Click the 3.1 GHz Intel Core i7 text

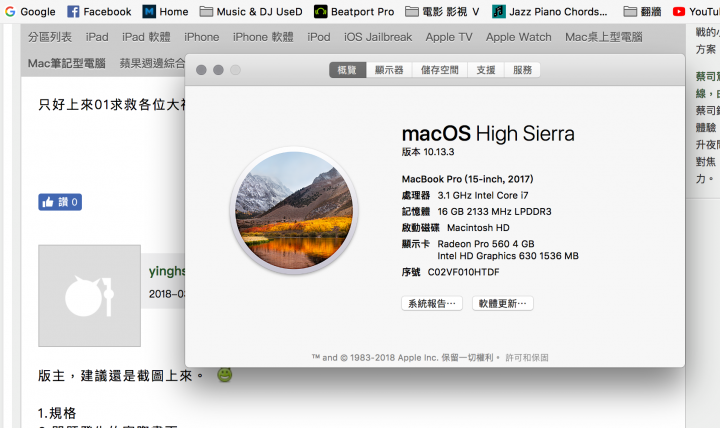pos(483,196)
